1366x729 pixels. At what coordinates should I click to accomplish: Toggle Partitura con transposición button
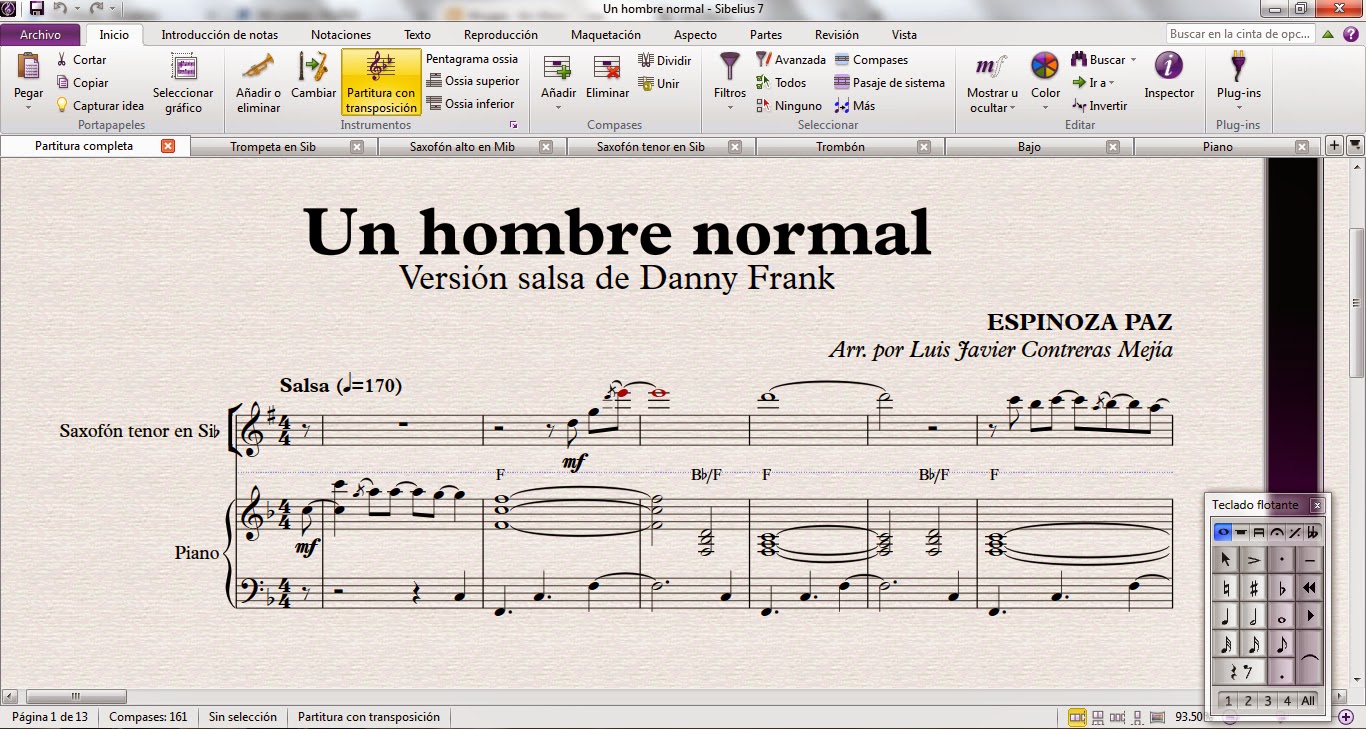pos(381,83)
